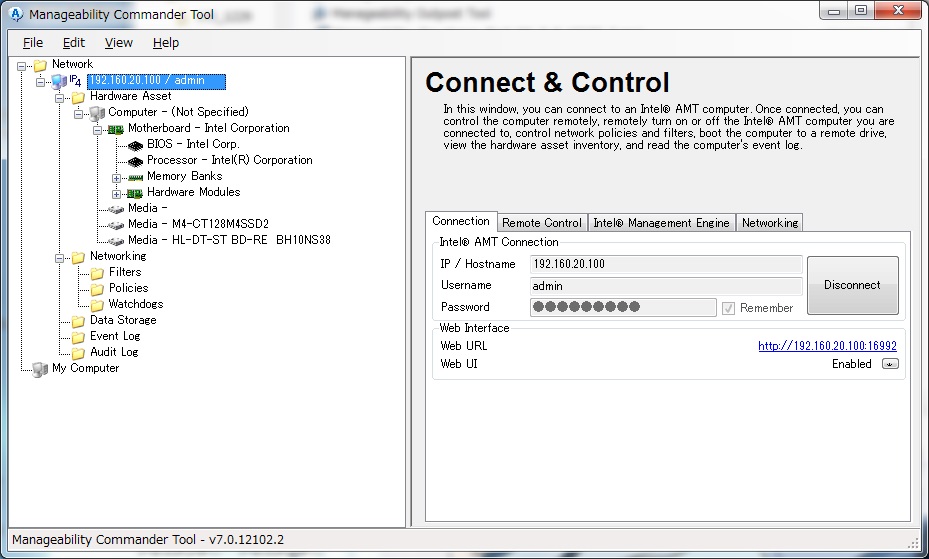Screen dimensions: 929x559
Task: Select 'Media - M4-CT128M4SSD2' tree row
Action: 198,224
